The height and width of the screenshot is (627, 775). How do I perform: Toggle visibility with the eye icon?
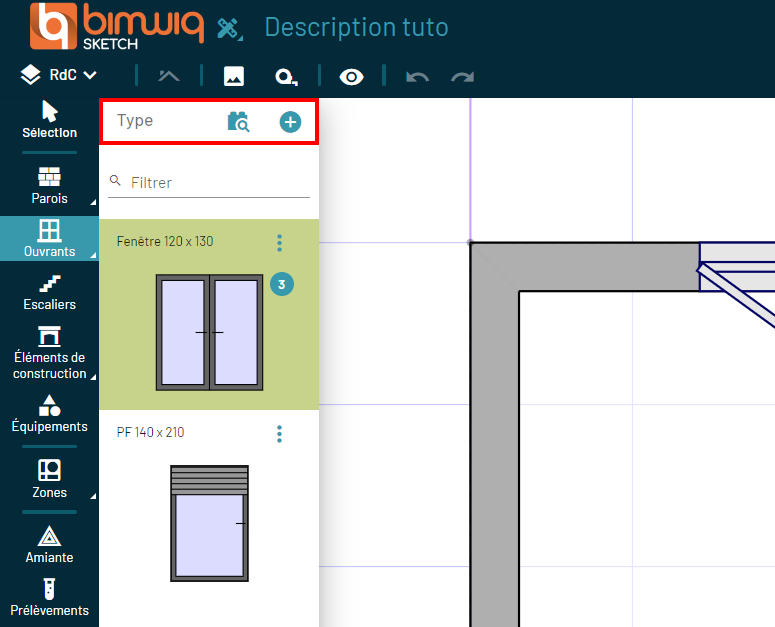pyautogui.click(x=351, y=77)
